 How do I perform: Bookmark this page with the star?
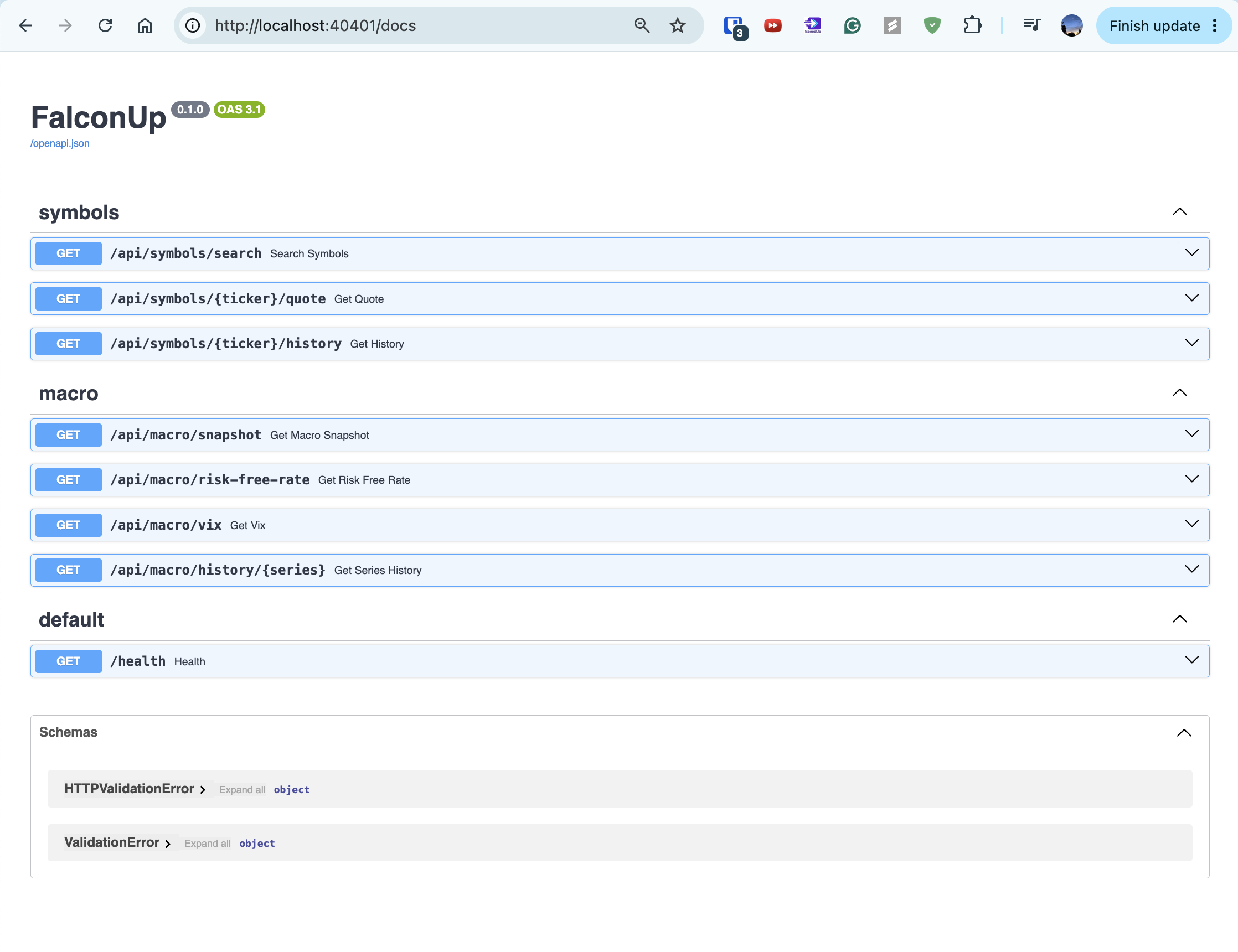point(677,25)
